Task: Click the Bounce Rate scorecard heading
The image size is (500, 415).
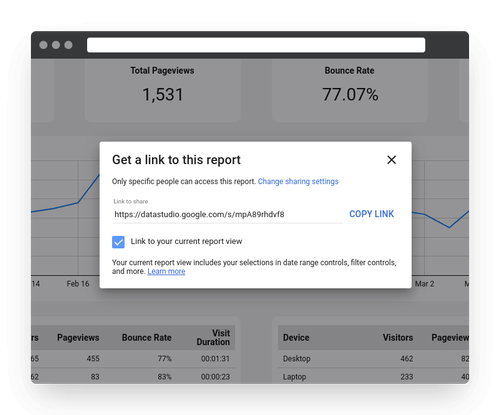Action: pyautogui.click(x=349, y=71)
